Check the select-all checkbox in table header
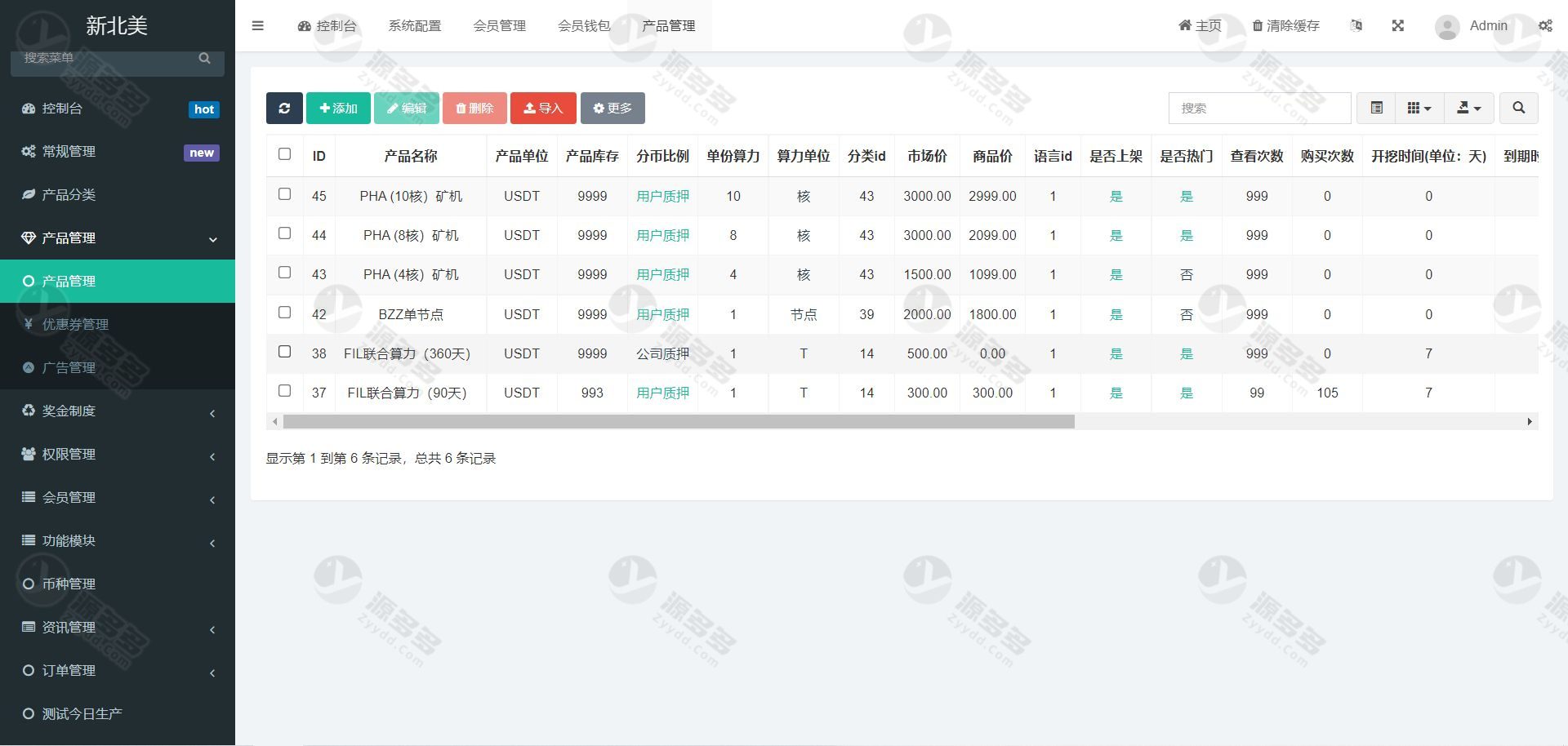Viewport: 1568px width, 746px height. (x=284, y=153)
